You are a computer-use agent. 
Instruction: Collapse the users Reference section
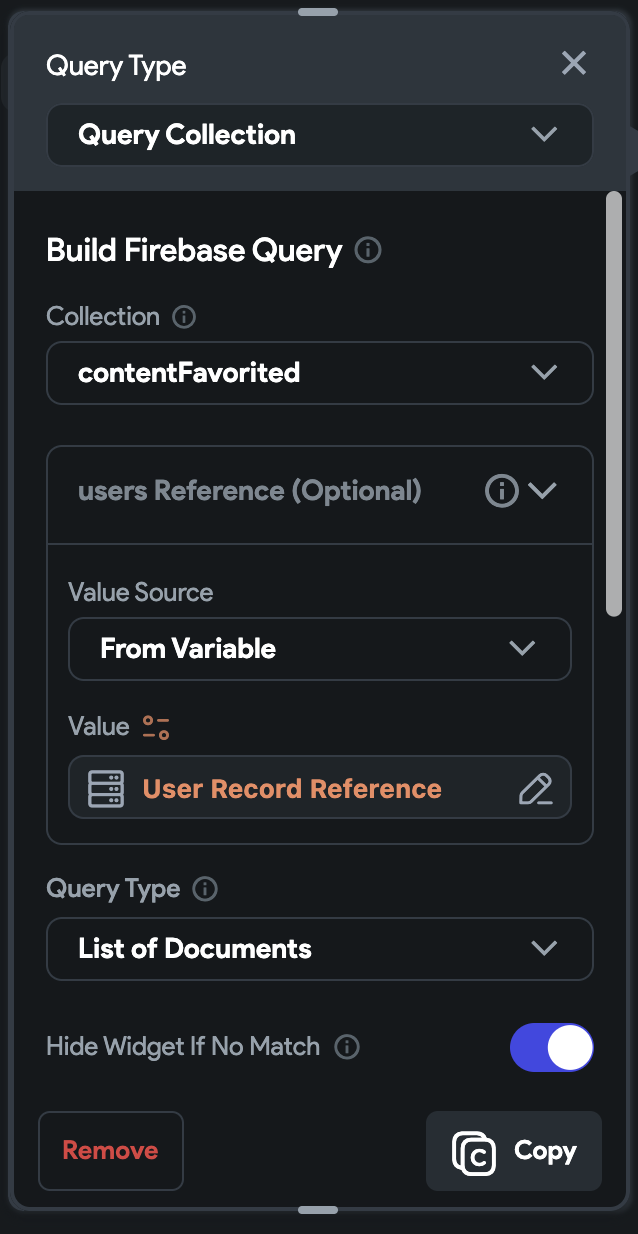pos(541,490)
